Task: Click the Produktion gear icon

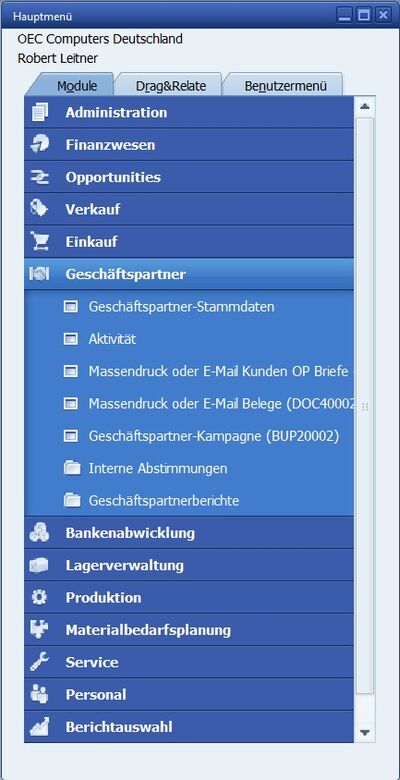Action: tap(39, 597)
